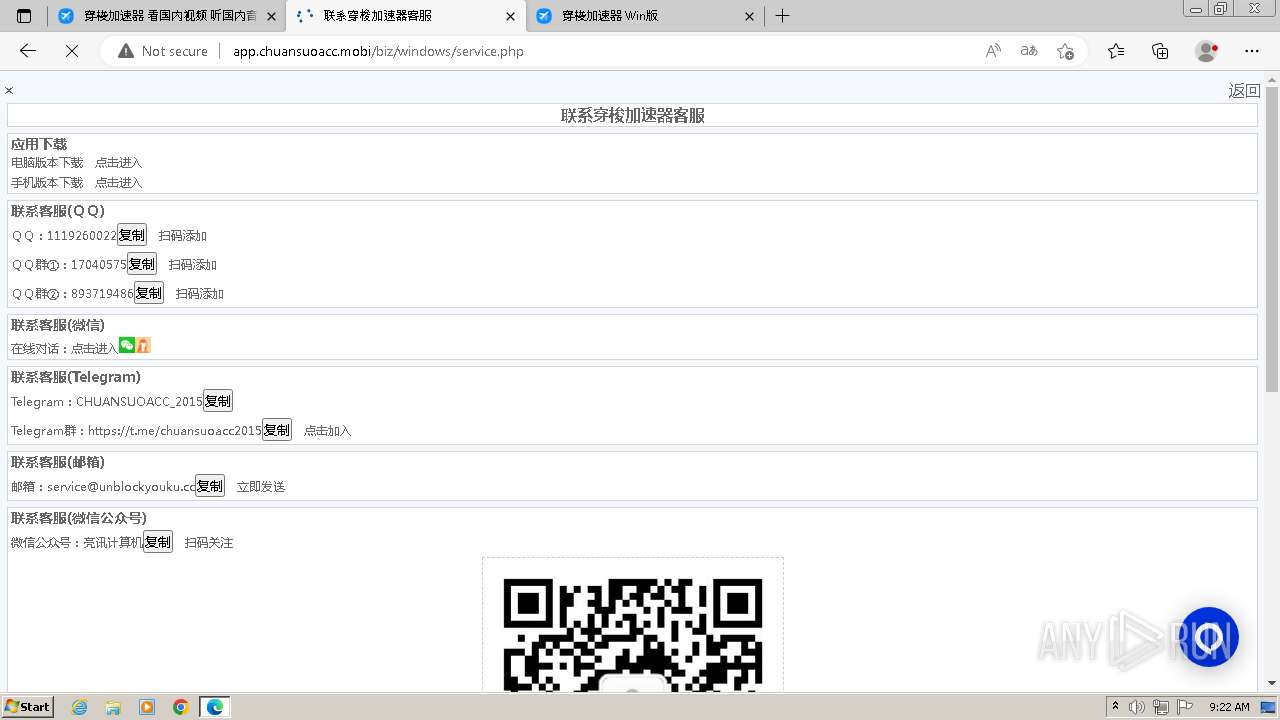Copy QQ群① number 17040575
1280x720 pixels.
pos(142,264)
